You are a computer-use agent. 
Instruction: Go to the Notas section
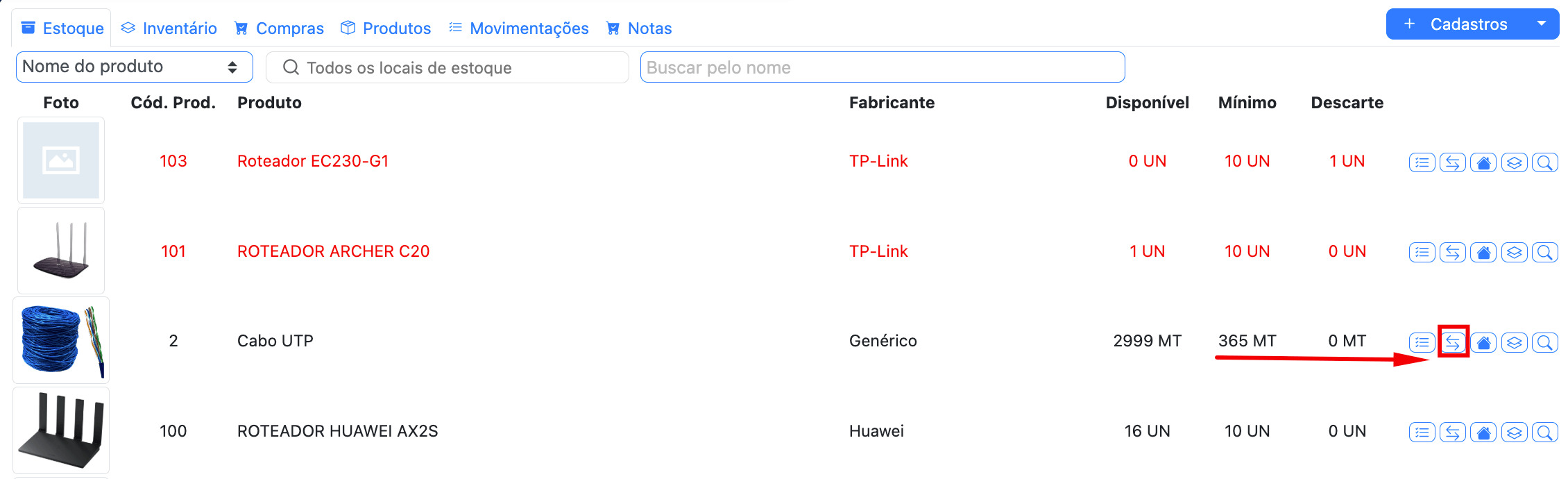(x=638, y=28)
